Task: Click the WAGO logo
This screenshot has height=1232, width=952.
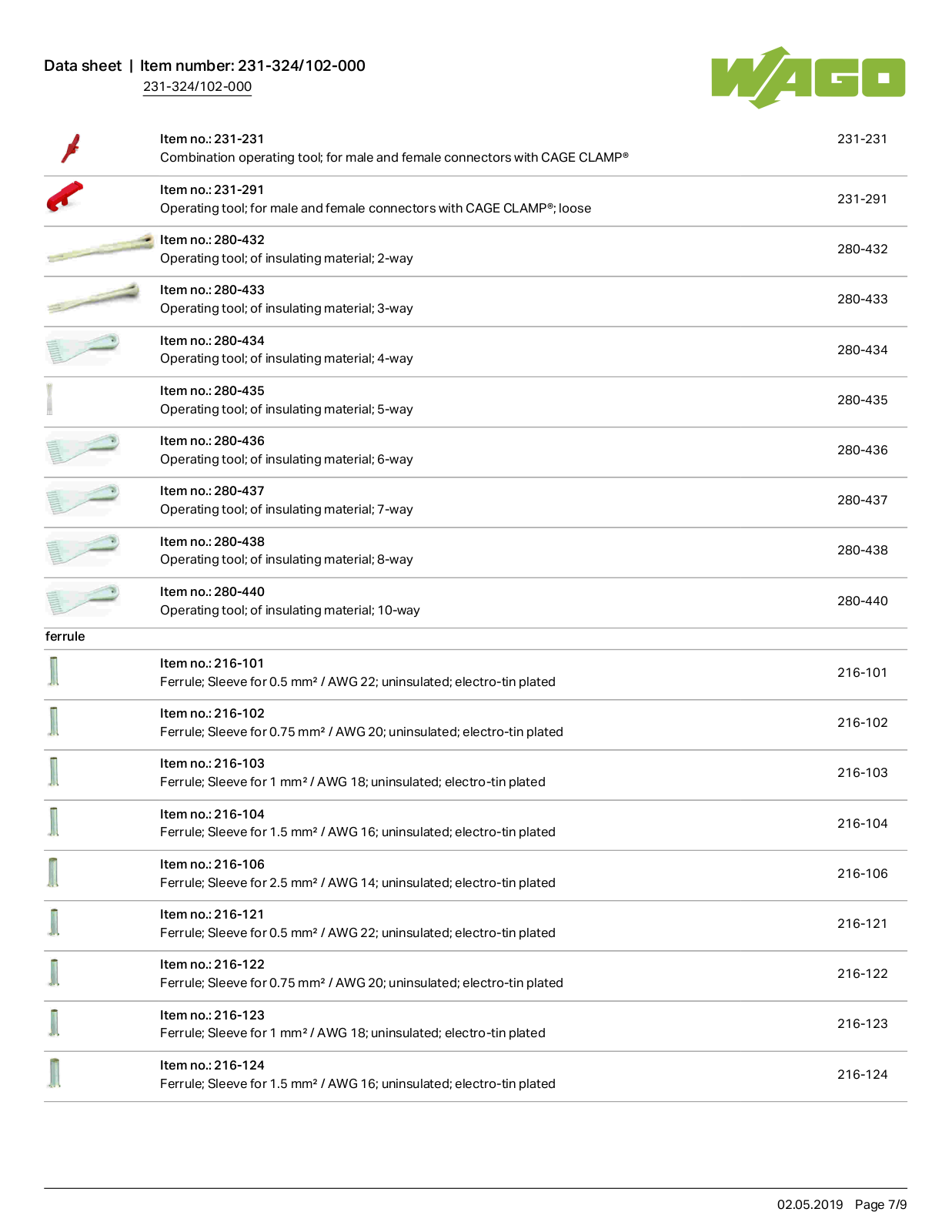Action: 808,77
